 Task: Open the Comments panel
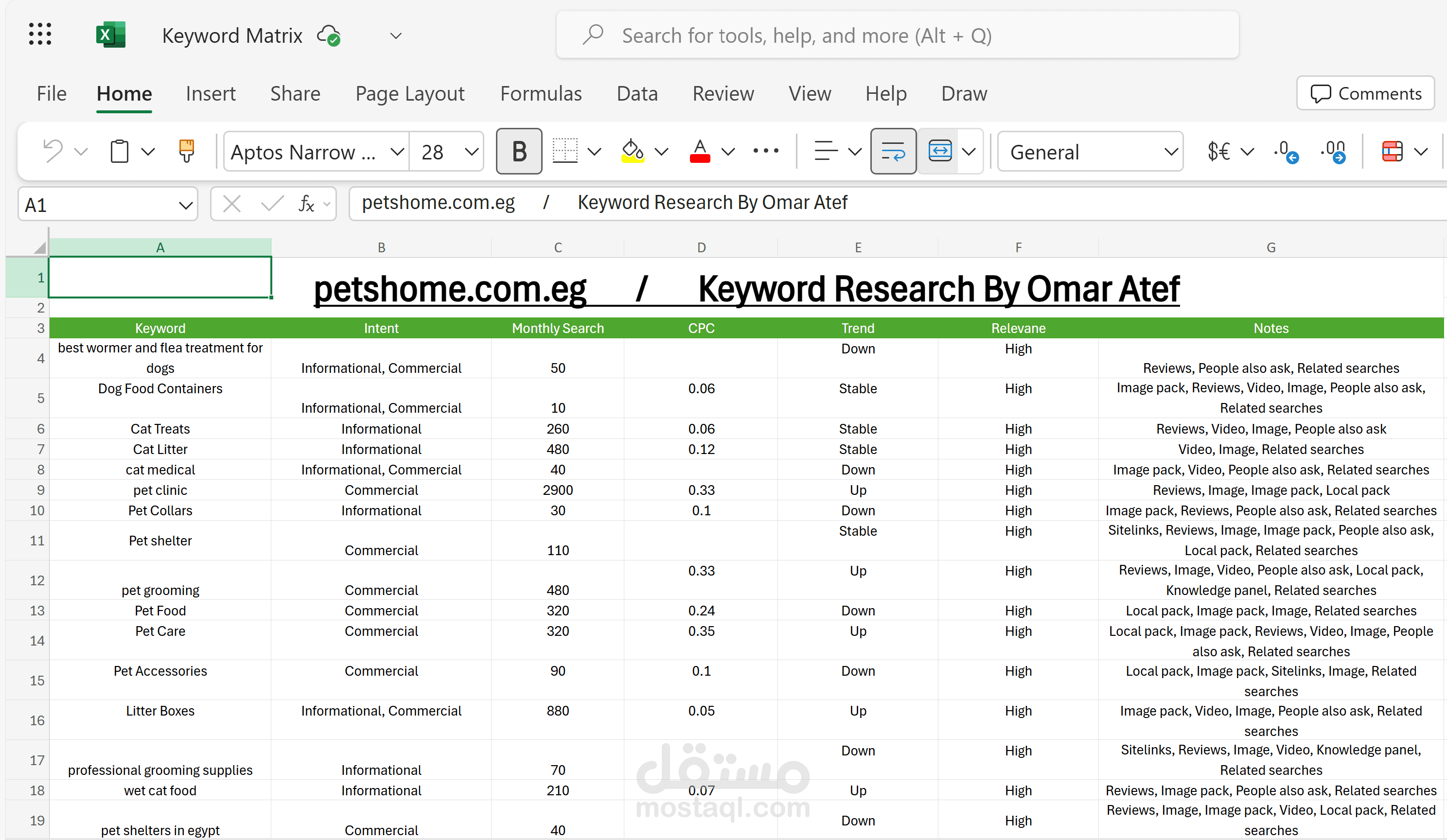click(x=1365, y=93)
